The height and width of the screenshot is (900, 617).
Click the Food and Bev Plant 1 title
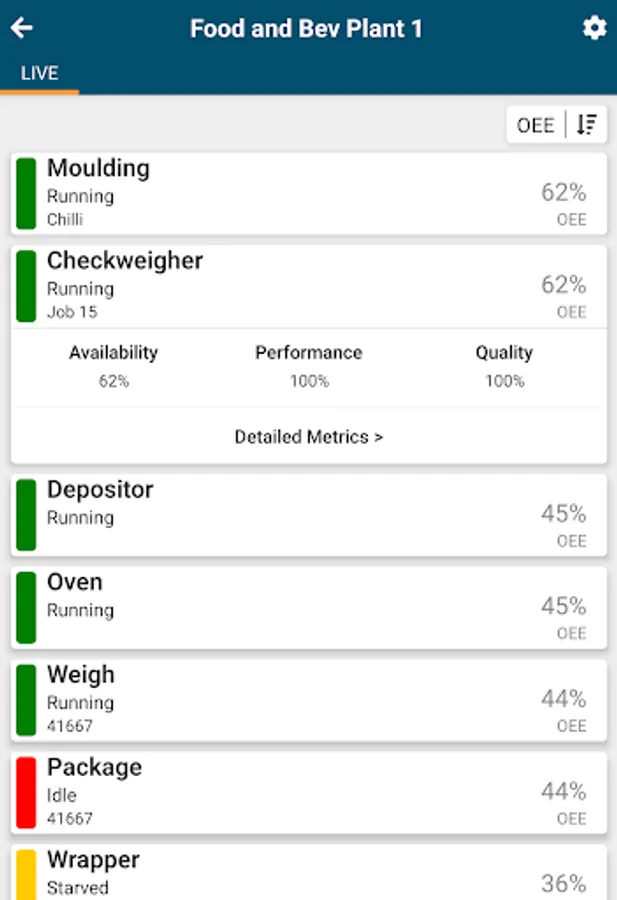[x=306, y=28]
